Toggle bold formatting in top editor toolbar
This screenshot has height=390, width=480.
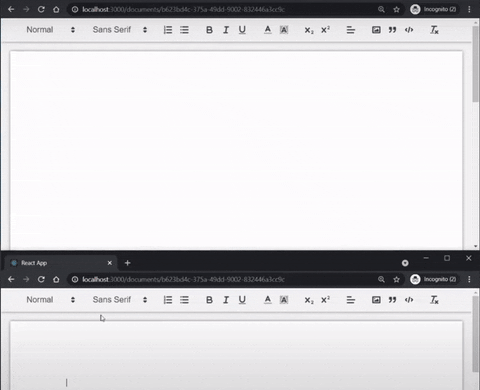pos(209,30)
